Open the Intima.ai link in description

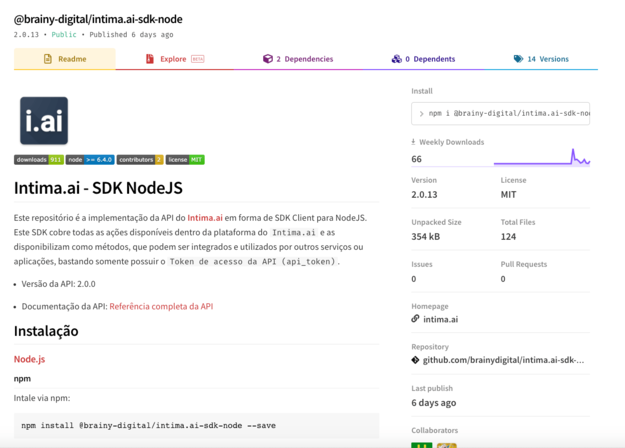[x=205, y=218]
